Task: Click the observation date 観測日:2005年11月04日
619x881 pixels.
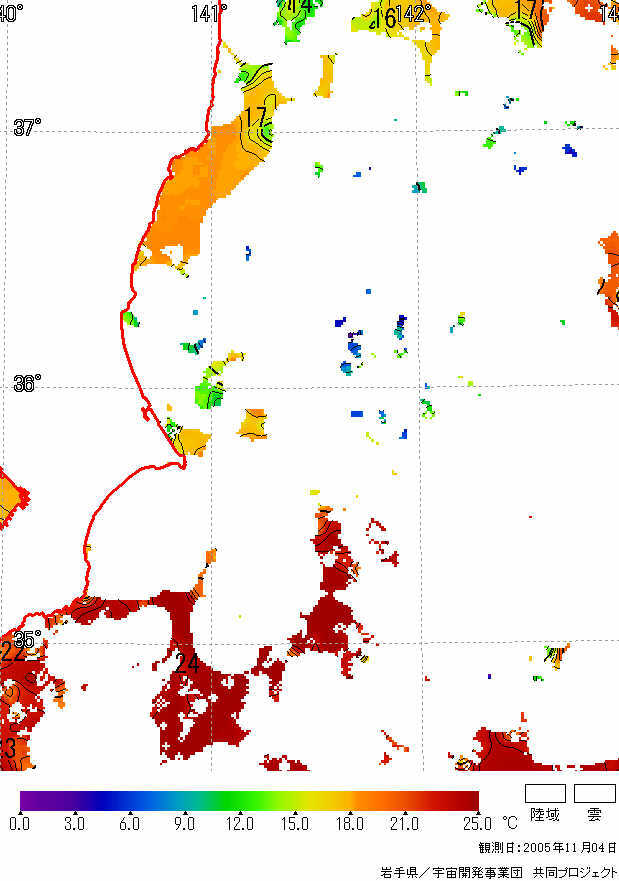Action: click(x=547, y=847)
